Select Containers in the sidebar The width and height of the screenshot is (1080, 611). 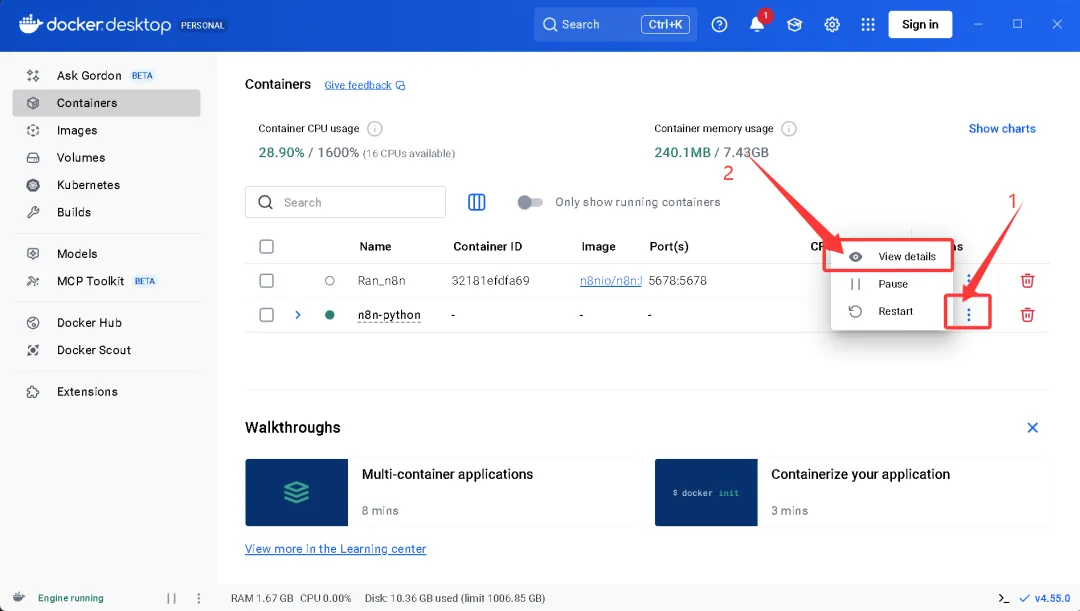pos(106,103)
